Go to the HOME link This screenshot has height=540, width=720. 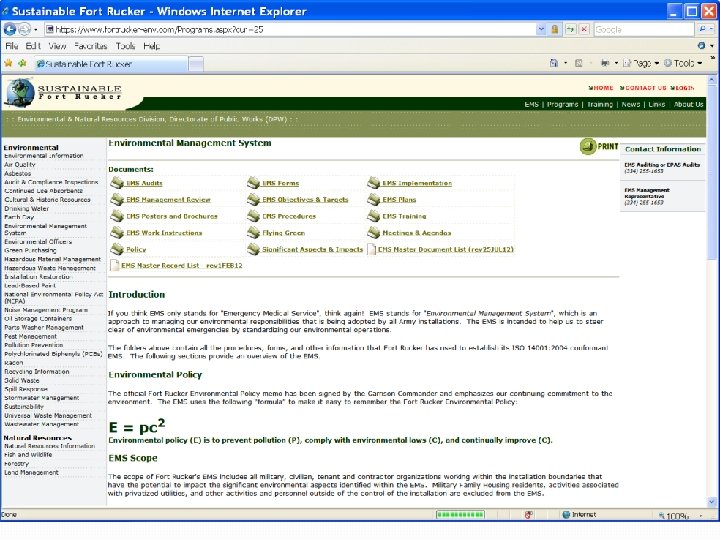coord(601,88)
